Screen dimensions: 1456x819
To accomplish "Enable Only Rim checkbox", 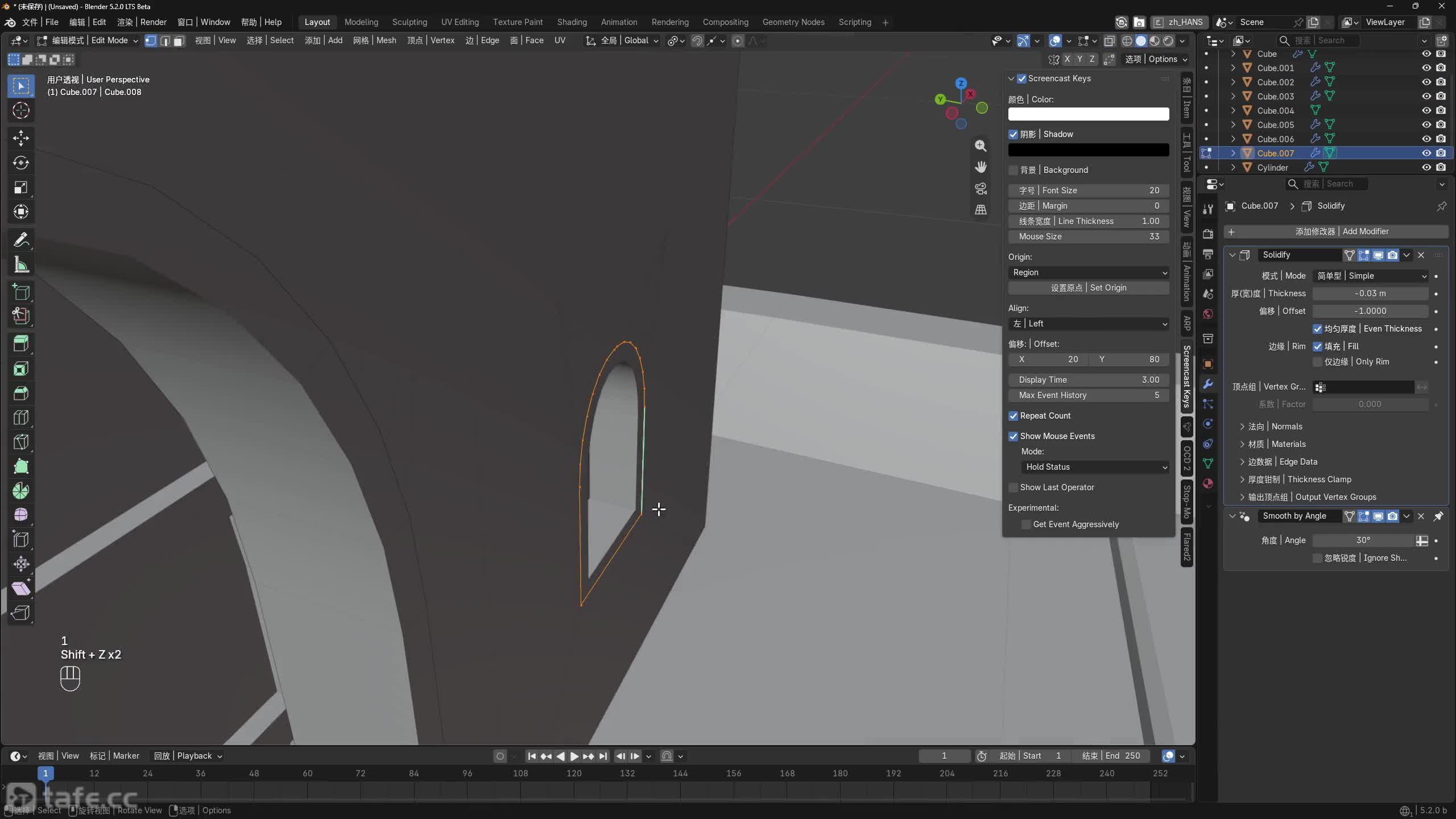I will (x=1317, y=362).
